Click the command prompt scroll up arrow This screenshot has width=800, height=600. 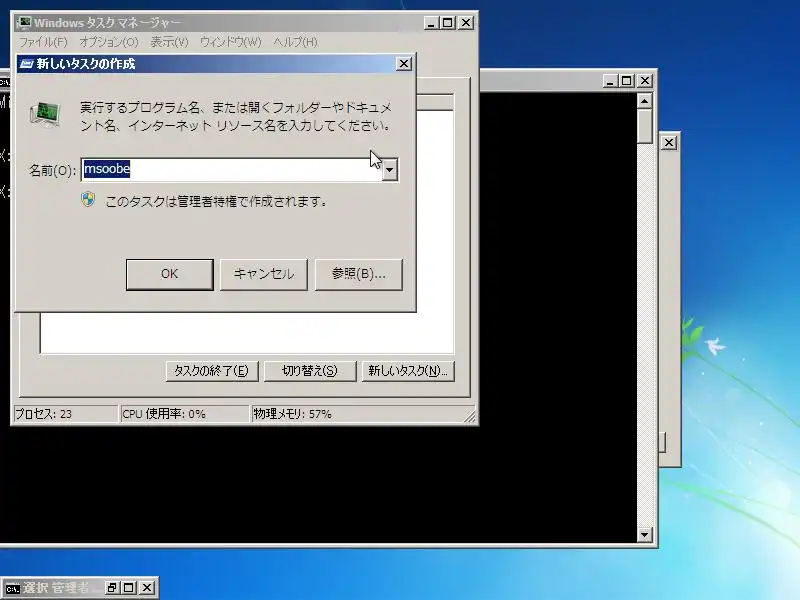(x=644, y=101)
